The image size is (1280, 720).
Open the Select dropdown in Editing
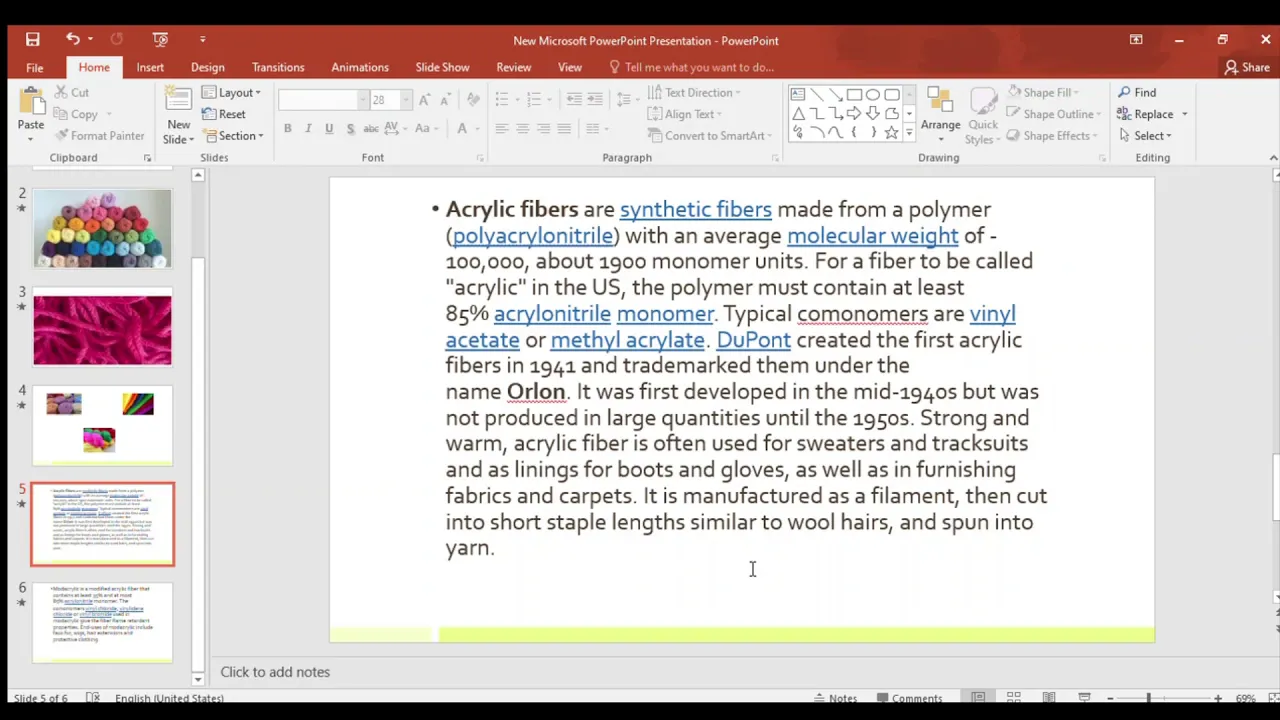1145,136
